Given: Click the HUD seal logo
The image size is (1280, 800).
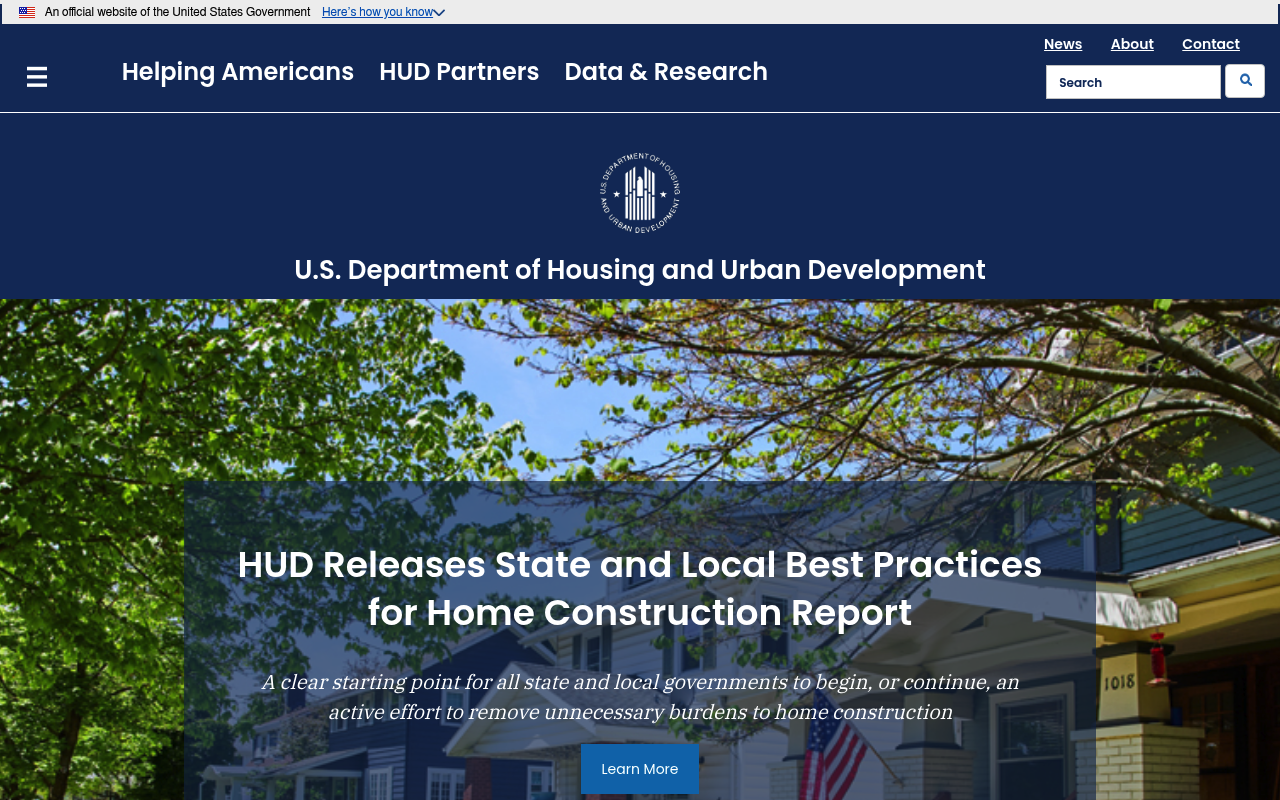Looking at the screenshot, I should point(640,193).
